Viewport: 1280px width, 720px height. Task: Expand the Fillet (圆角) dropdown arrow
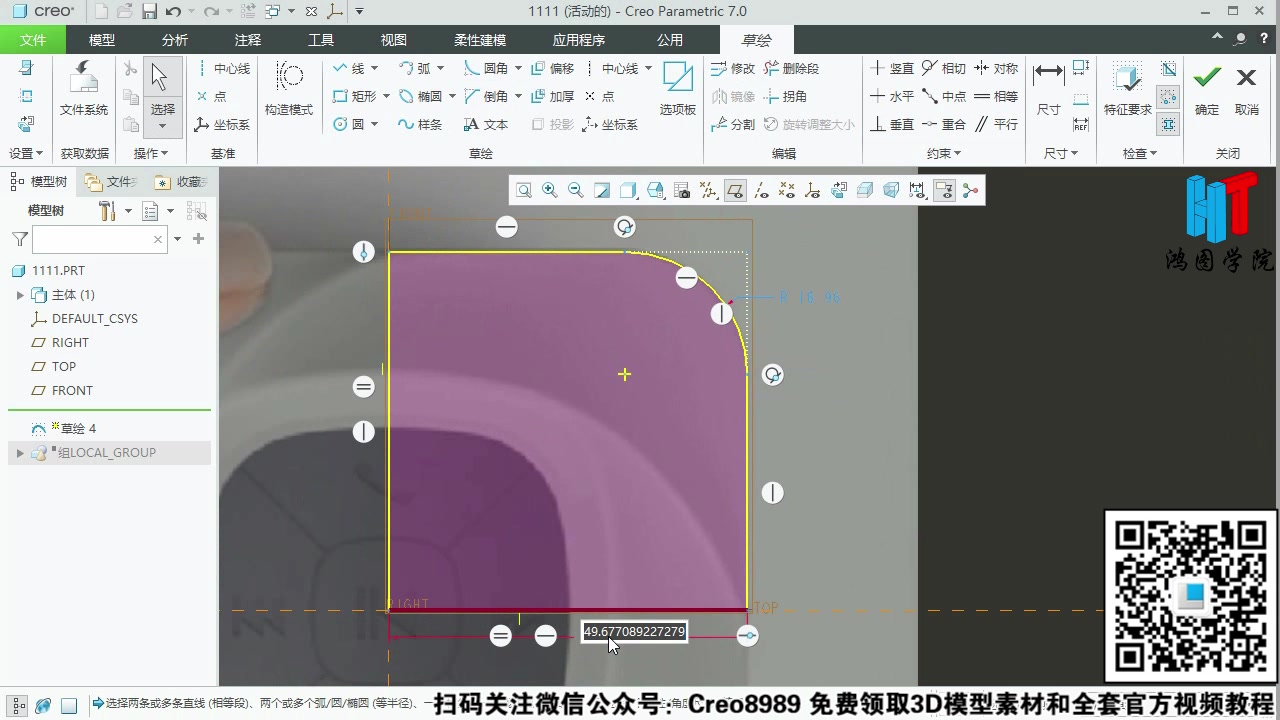[517, 69]
